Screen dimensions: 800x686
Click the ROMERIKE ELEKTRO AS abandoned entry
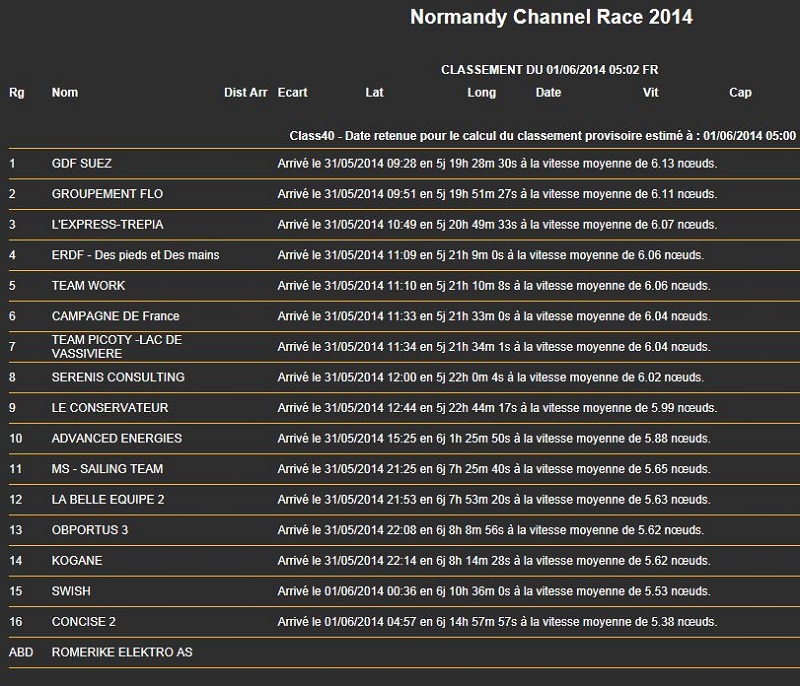coord(121,652)
